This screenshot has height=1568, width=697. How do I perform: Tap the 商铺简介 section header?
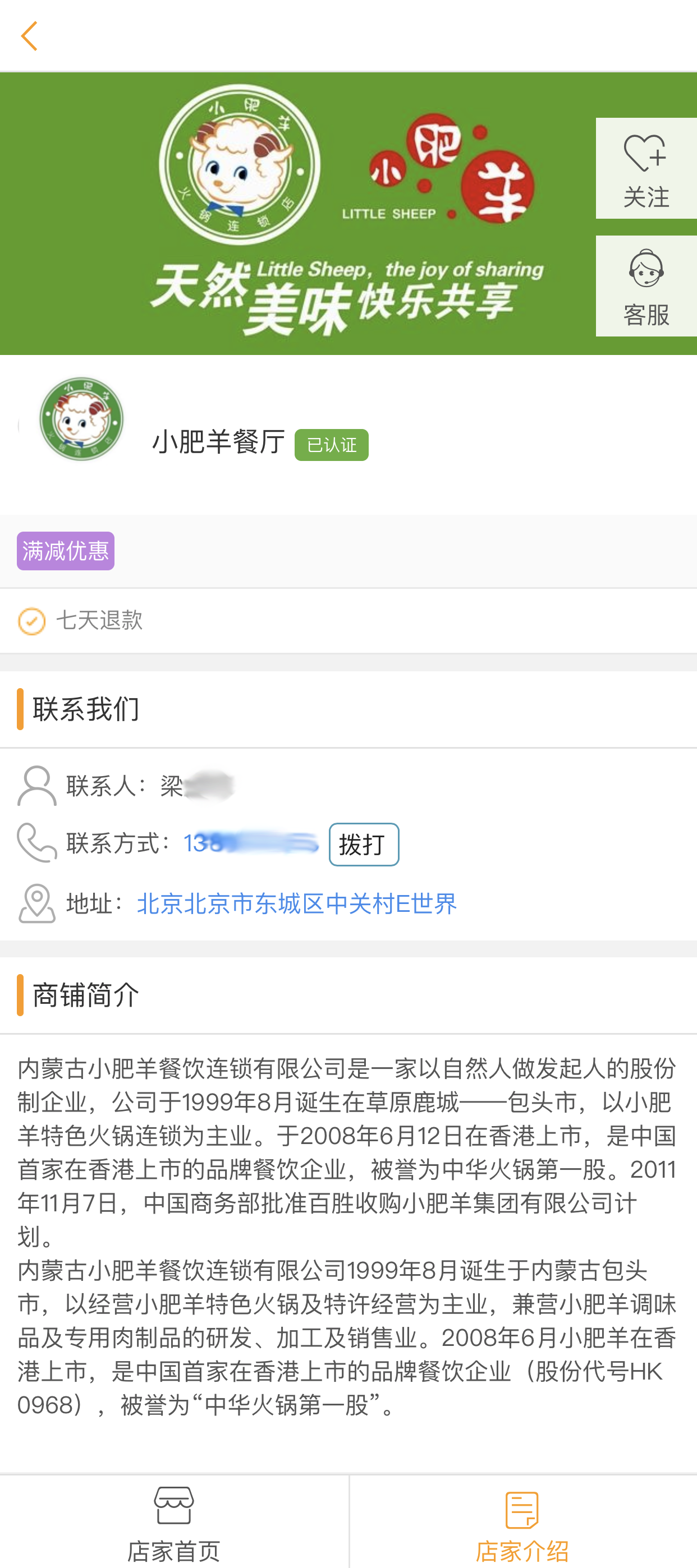86,995
